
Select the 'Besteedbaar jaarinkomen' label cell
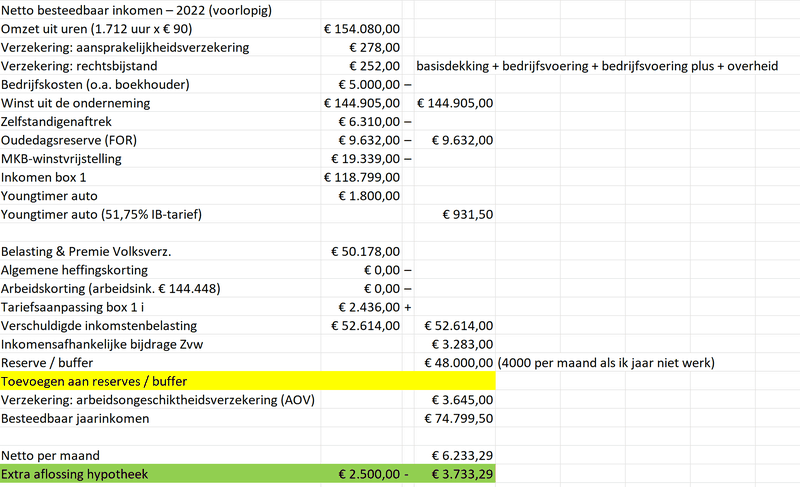point(75,419)
